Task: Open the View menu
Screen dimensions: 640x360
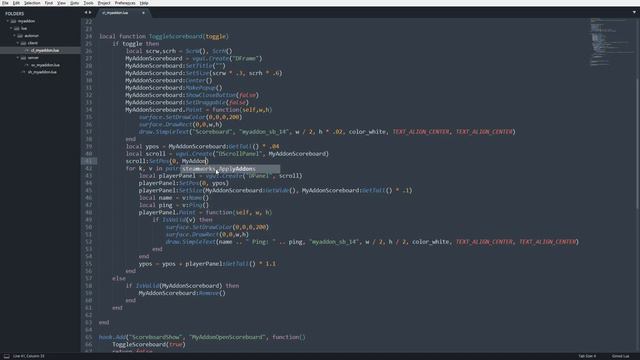Action: click(x=61, y=3)
